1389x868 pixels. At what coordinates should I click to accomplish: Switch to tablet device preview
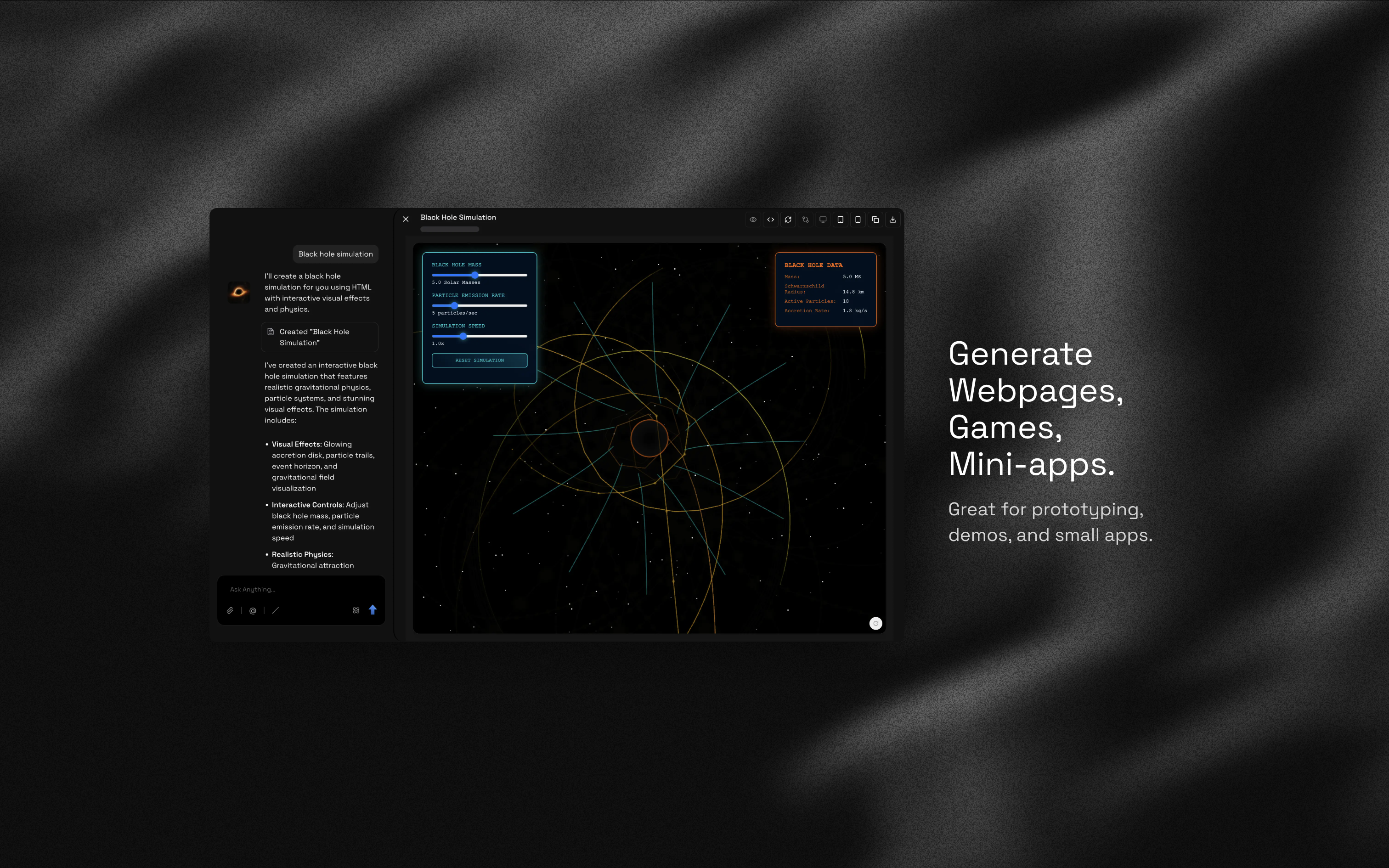[840, 220]
